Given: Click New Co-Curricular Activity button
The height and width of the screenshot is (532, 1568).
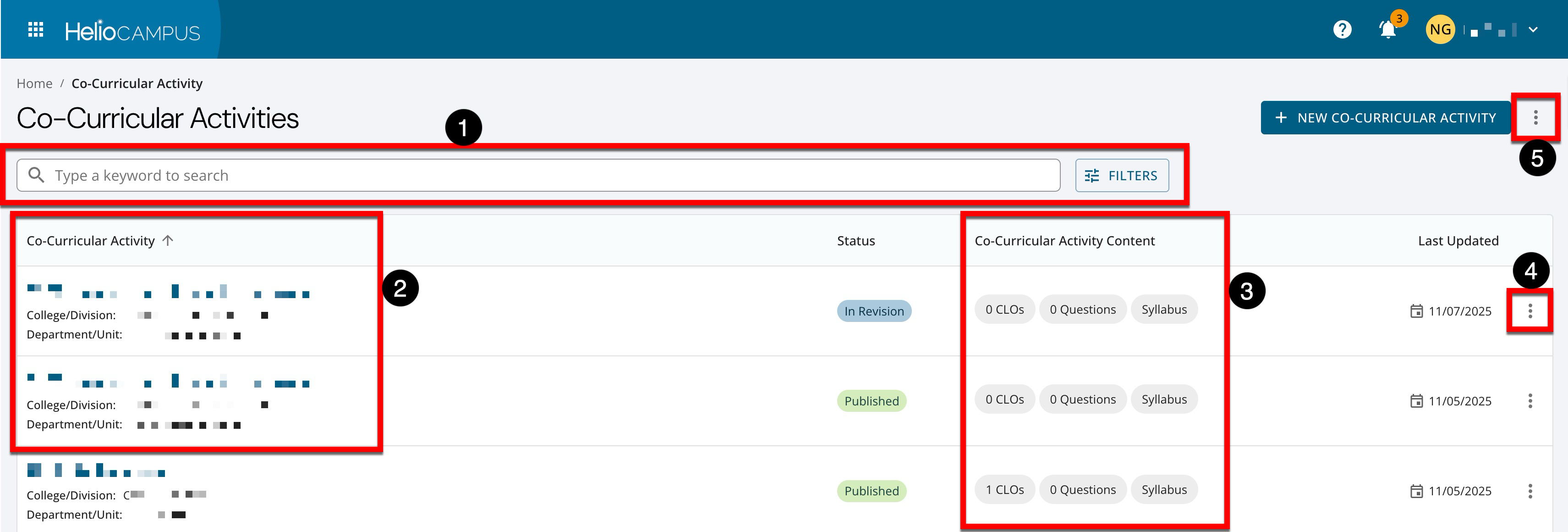Looking at the screenshot, I should pos(1385,117).
